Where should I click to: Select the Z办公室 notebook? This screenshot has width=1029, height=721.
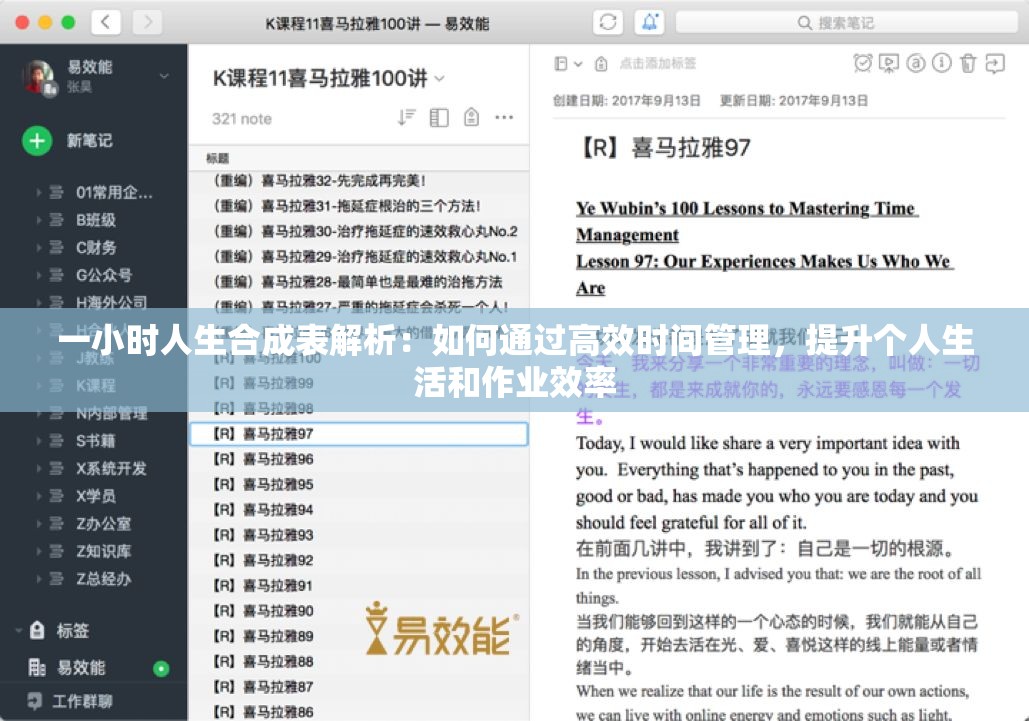click(103, 524)
